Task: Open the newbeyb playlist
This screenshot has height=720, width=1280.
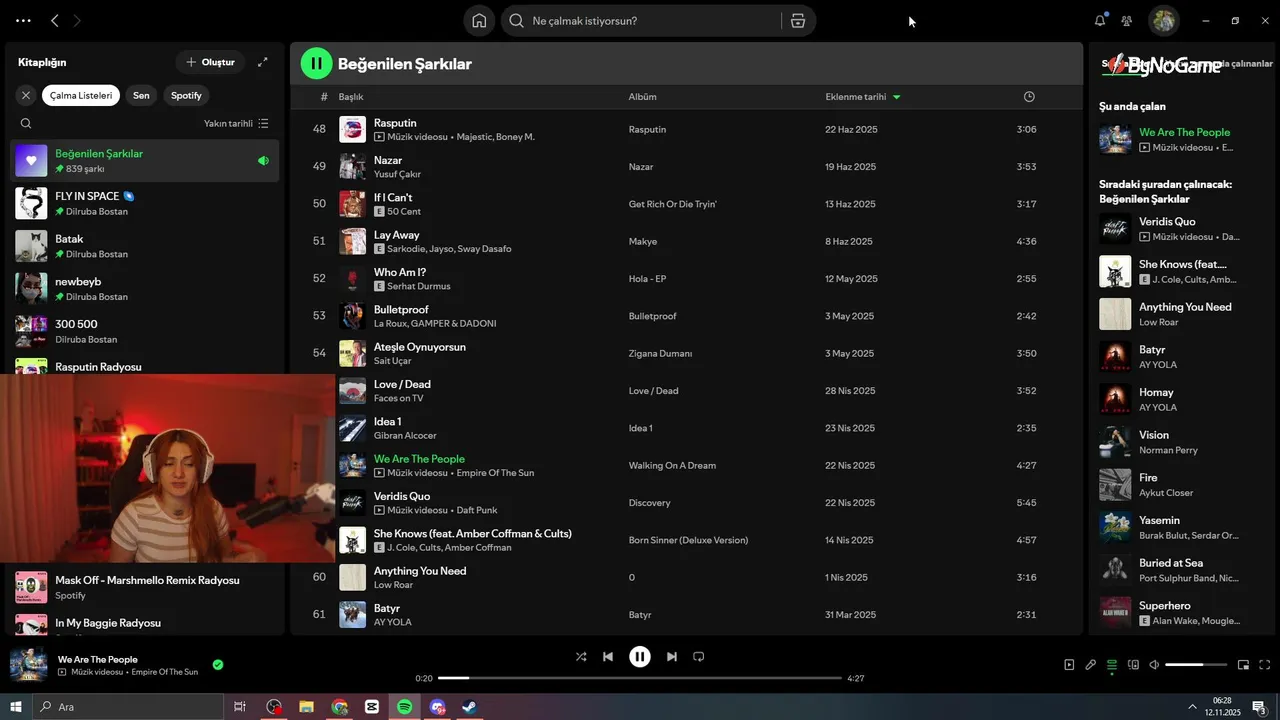Action: [145, 289]
